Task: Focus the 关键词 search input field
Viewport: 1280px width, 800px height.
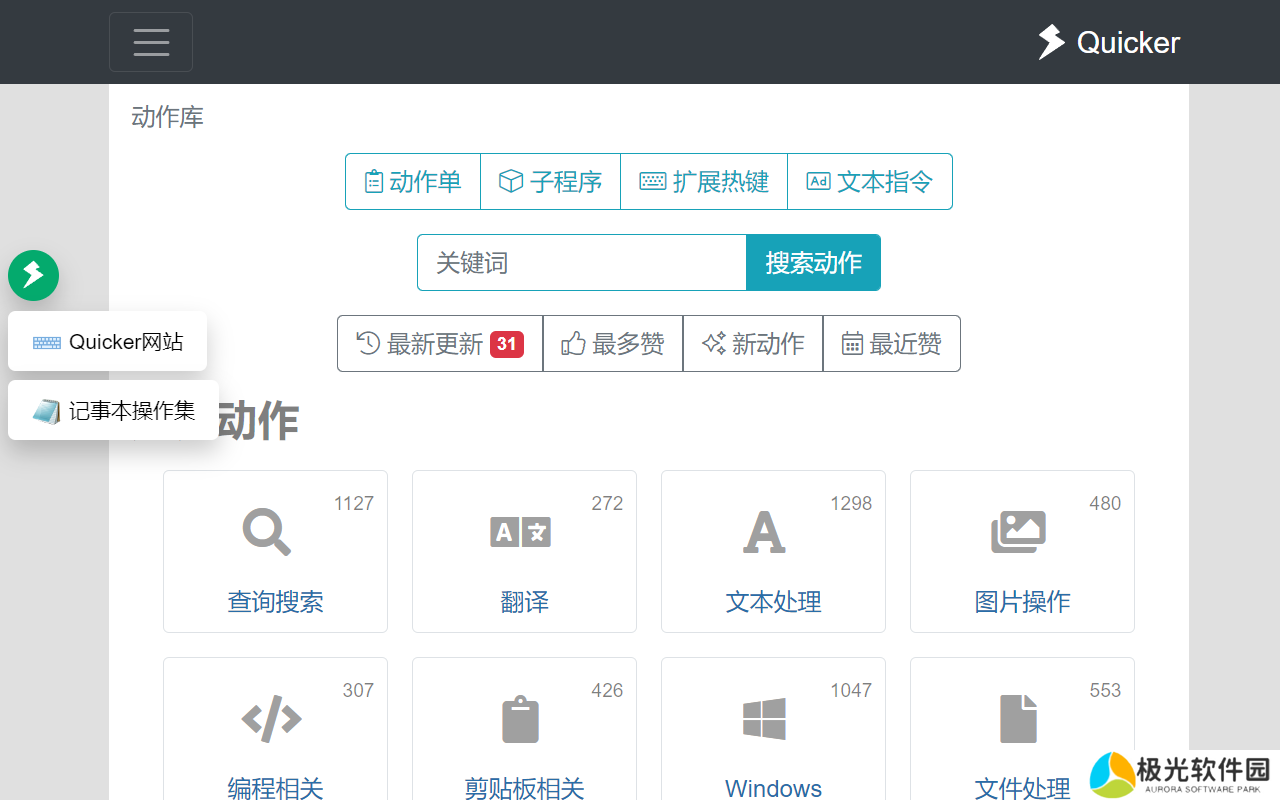Action: point(582,263)
